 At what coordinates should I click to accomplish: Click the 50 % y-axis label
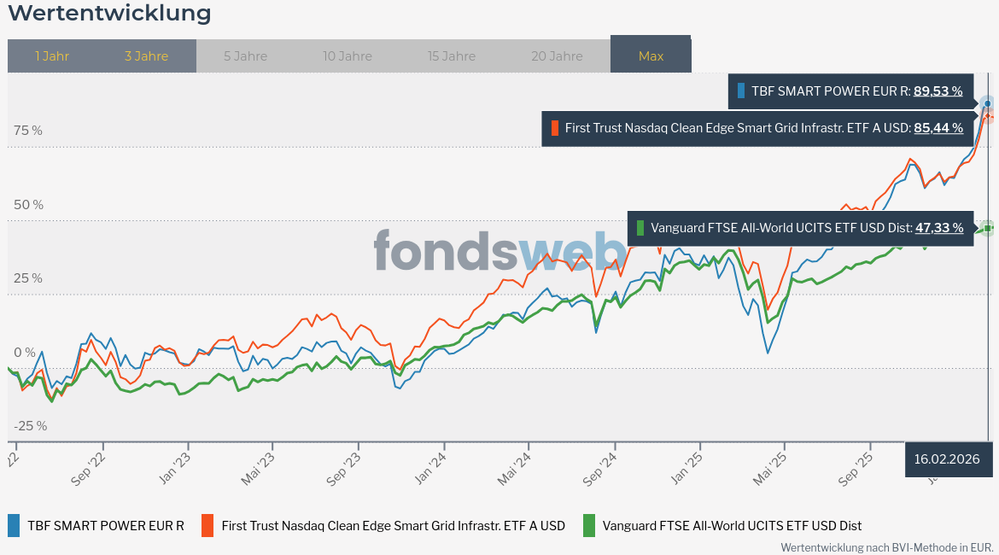pyautogui.click(x=29, y=205)
